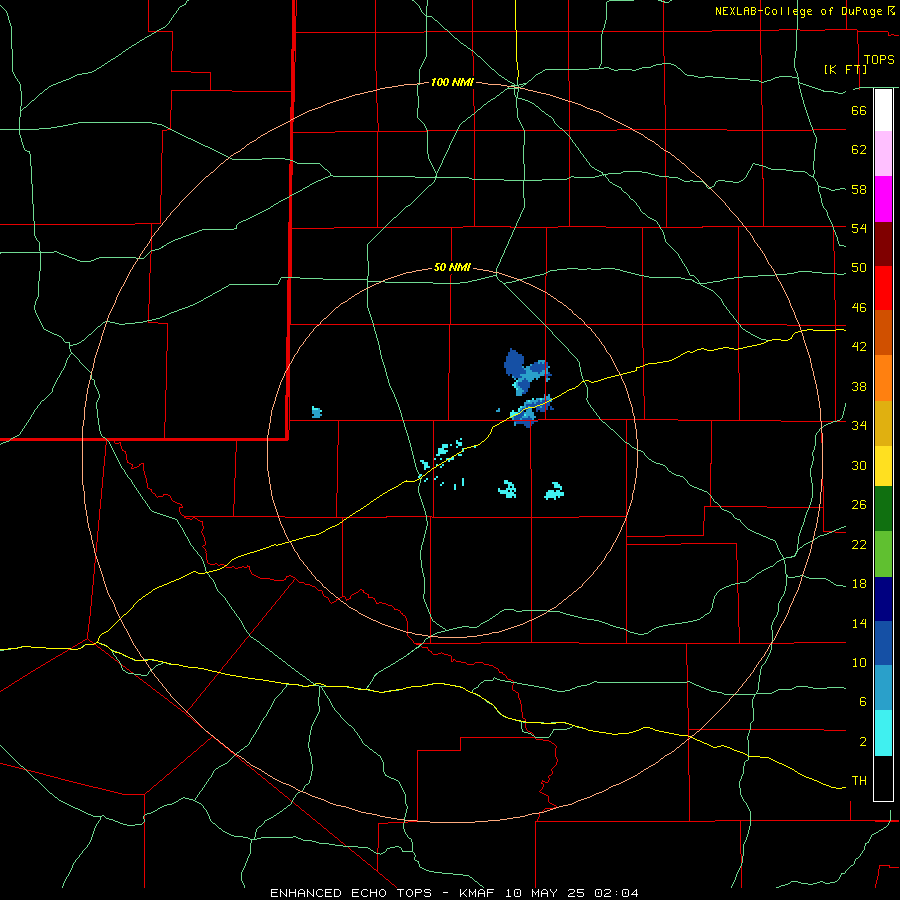Select legend value 2

coord(863,742)
